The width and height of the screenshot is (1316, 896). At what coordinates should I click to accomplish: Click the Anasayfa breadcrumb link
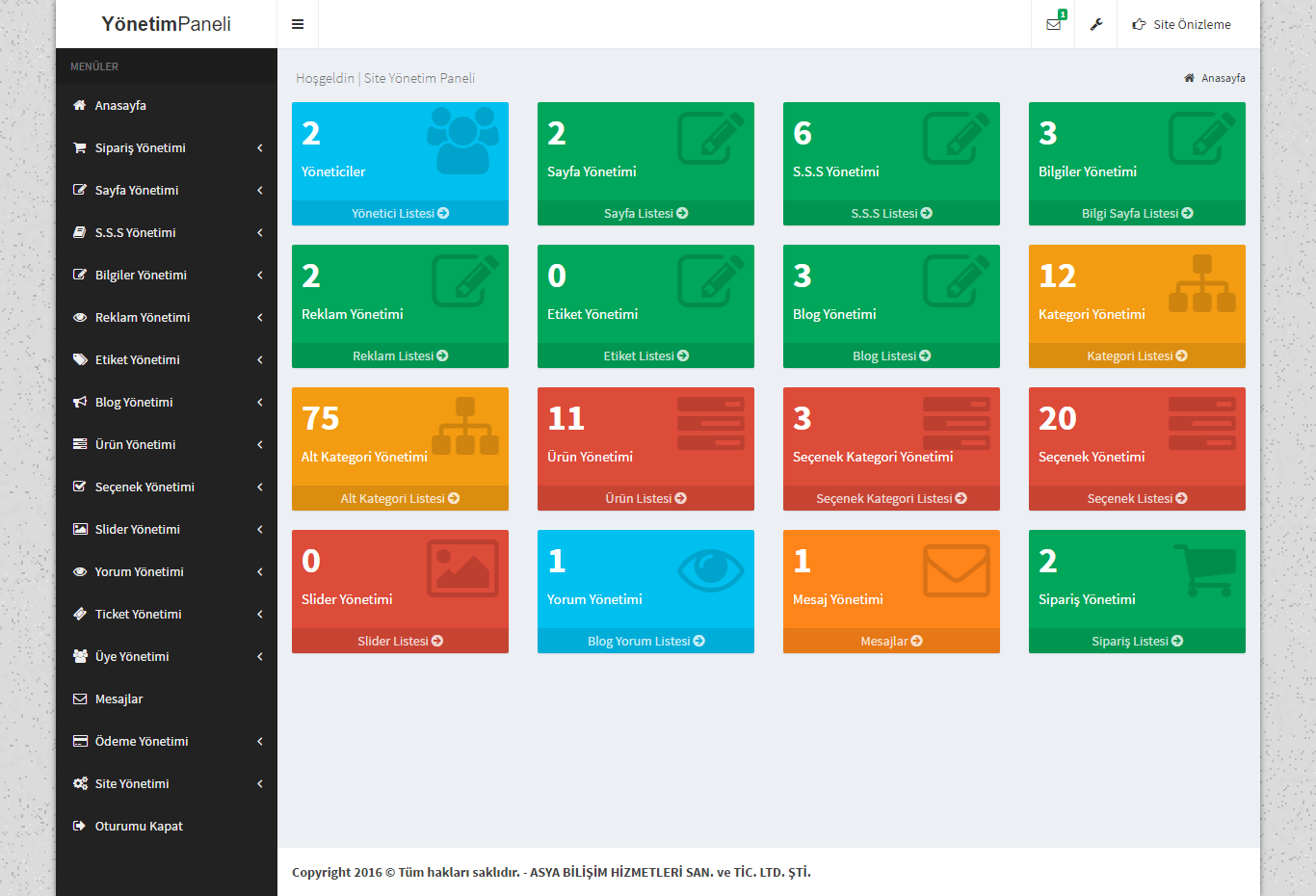(x=1223, y=78)
